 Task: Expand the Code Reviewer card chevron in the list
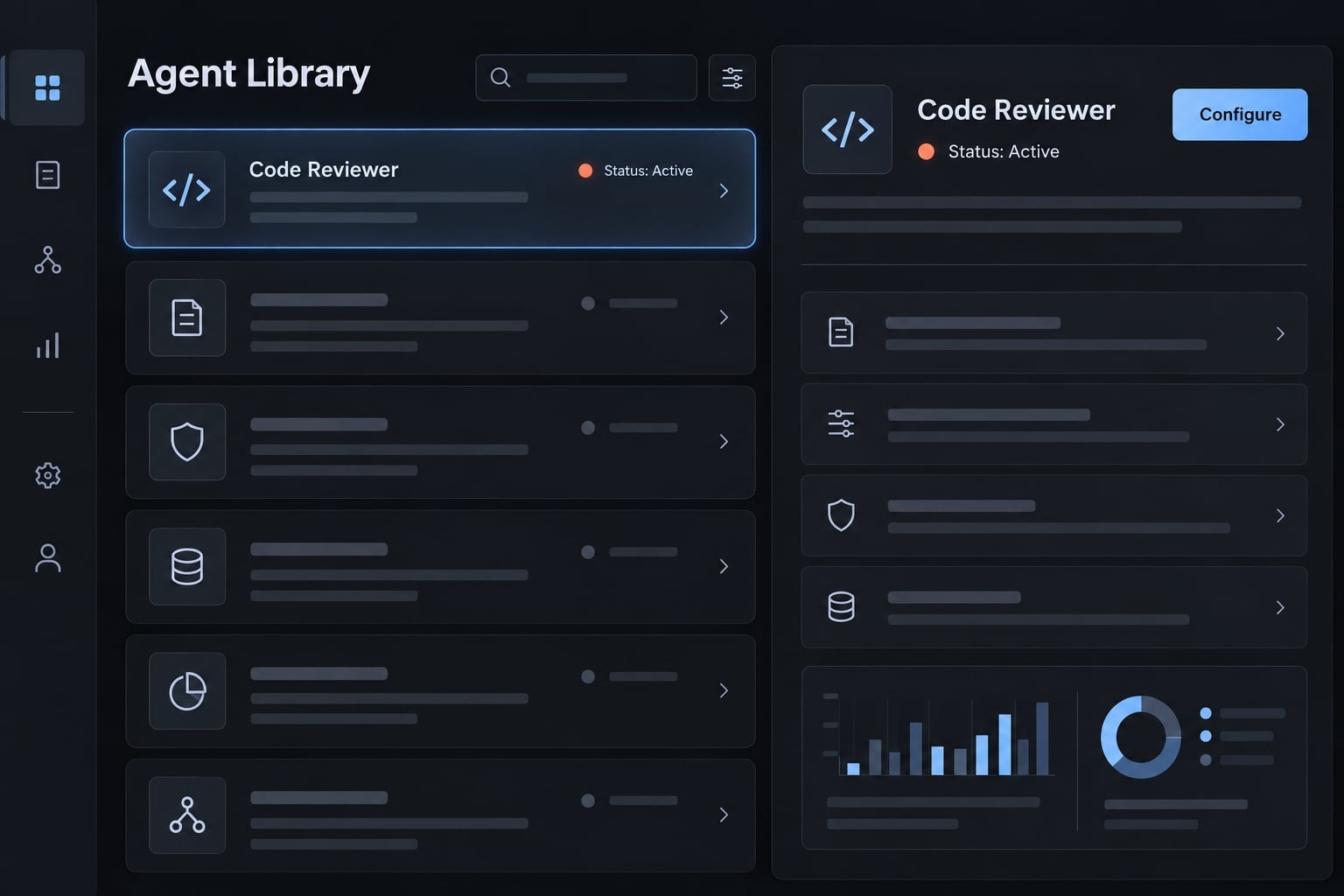click(x=724, y=191)
